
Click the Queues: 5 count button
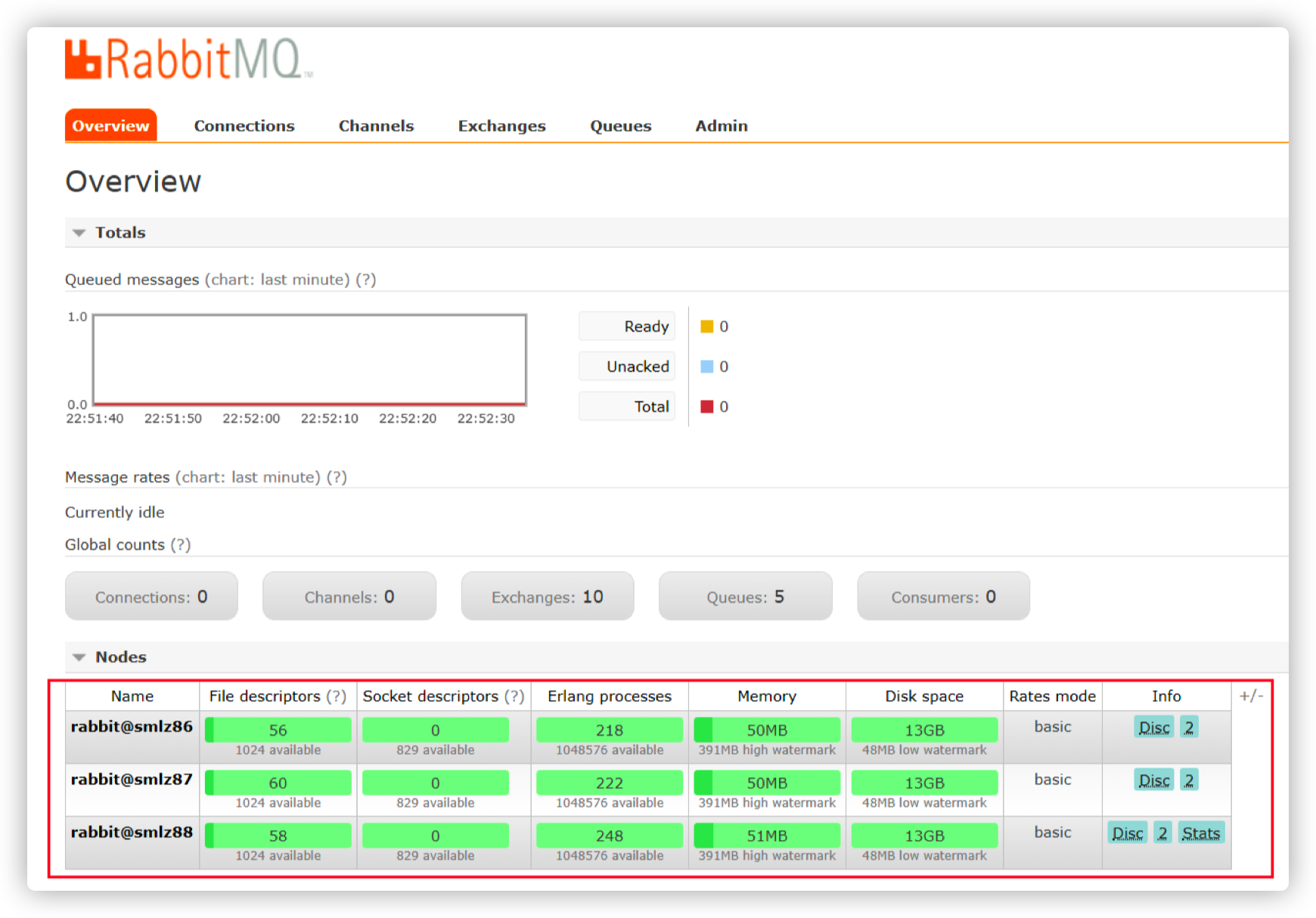(x=746, y=597)
